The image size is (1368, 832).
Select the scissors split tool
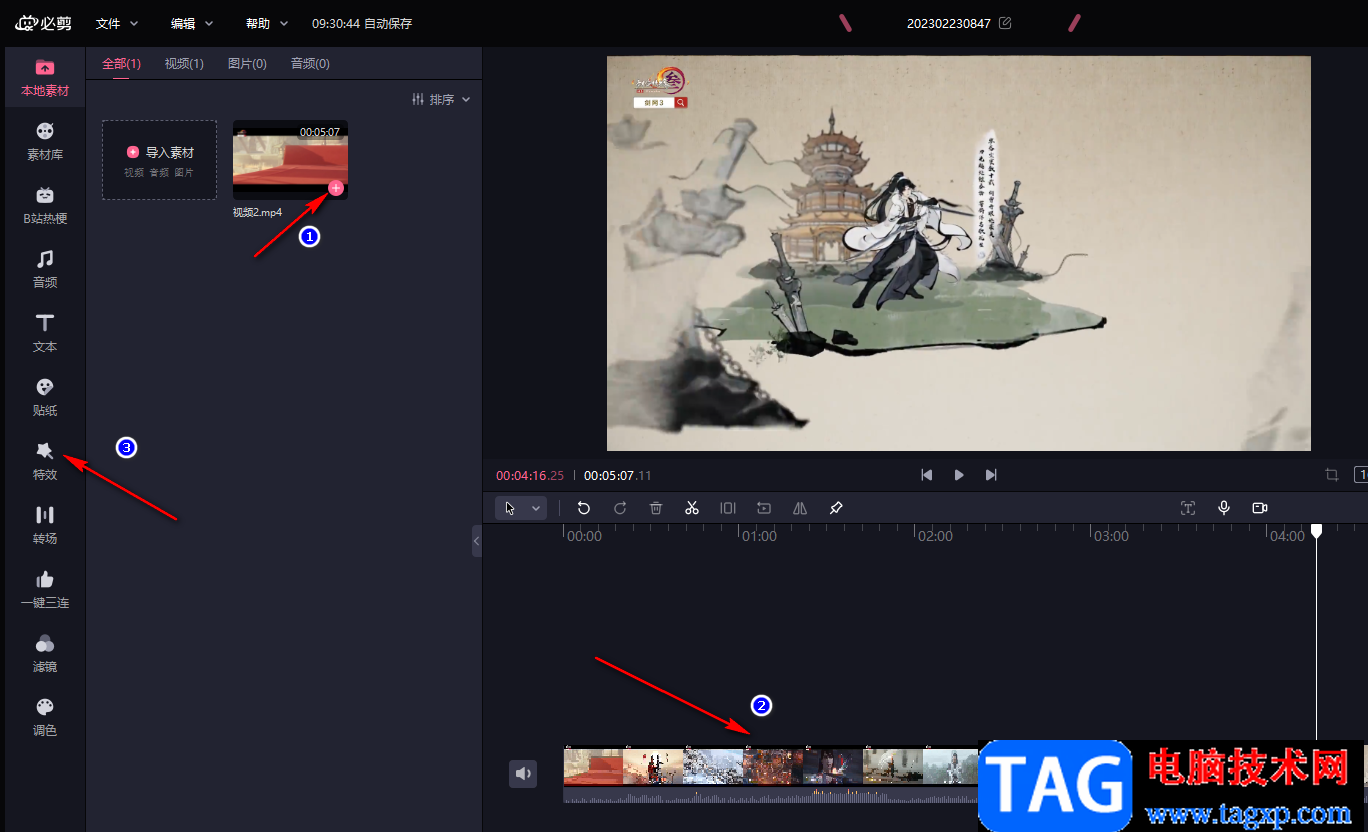coord(692,508)
